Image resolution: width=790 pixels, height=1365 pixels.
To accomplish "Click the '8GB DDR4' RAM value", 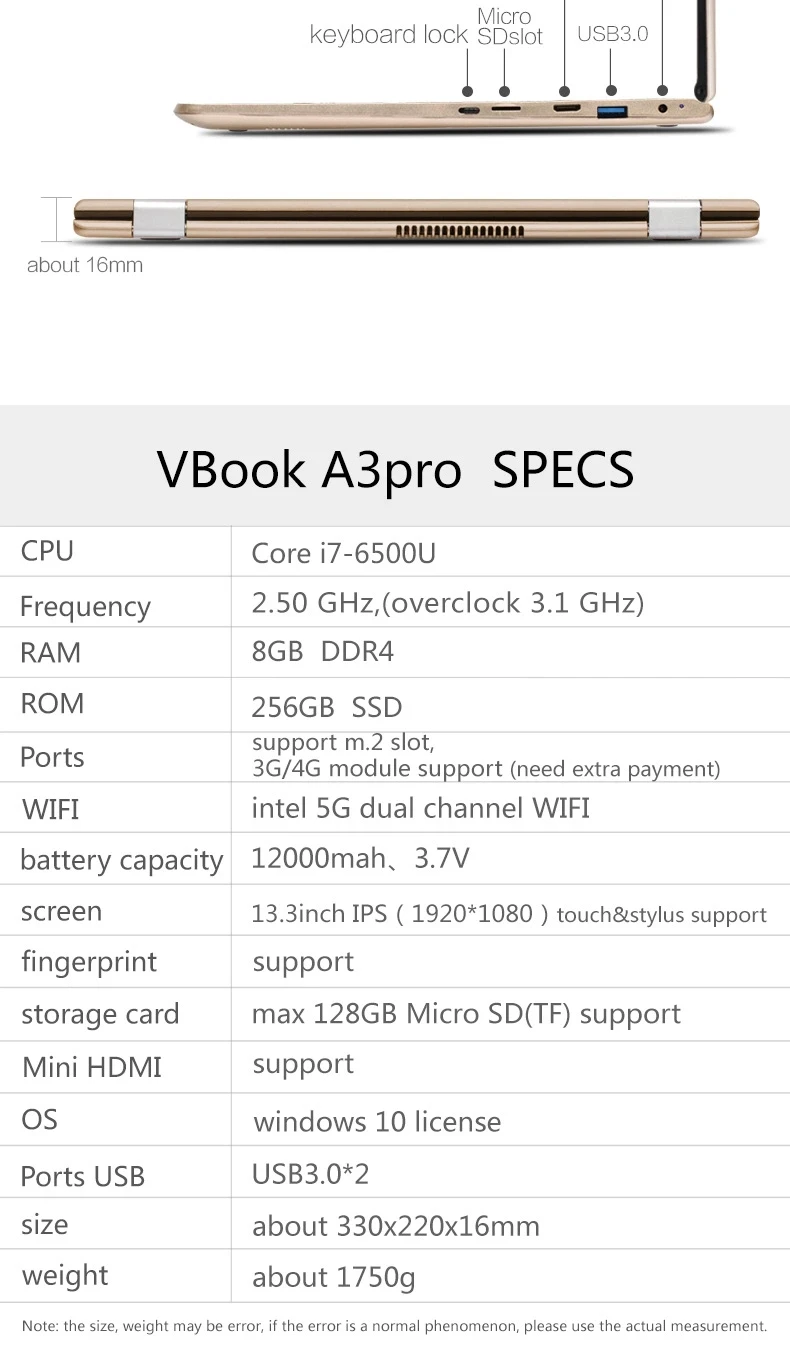I will tap(323, 652).
